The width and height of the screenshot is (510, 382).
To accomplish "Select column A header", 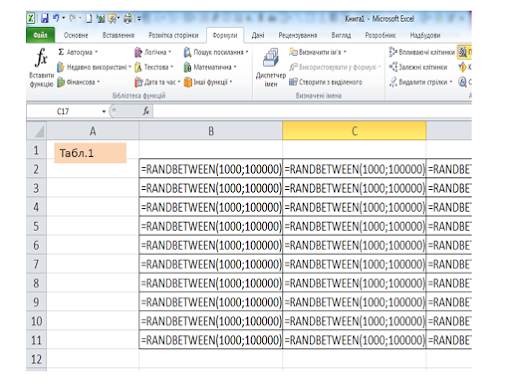I will [x=93, y=131].
